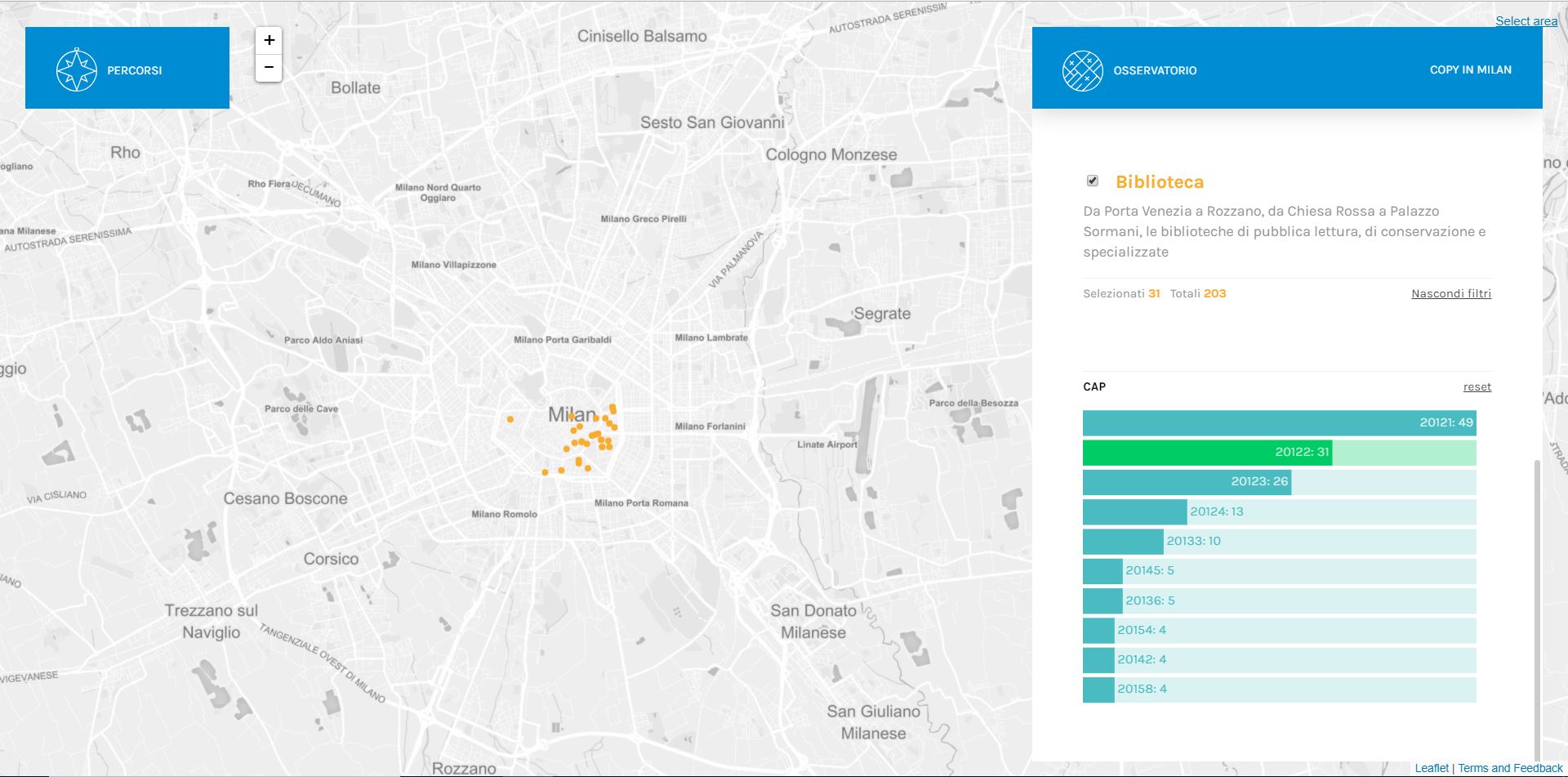Open the Percorsi panel label
1568x777 pixels.
click(x=135, y=70)
